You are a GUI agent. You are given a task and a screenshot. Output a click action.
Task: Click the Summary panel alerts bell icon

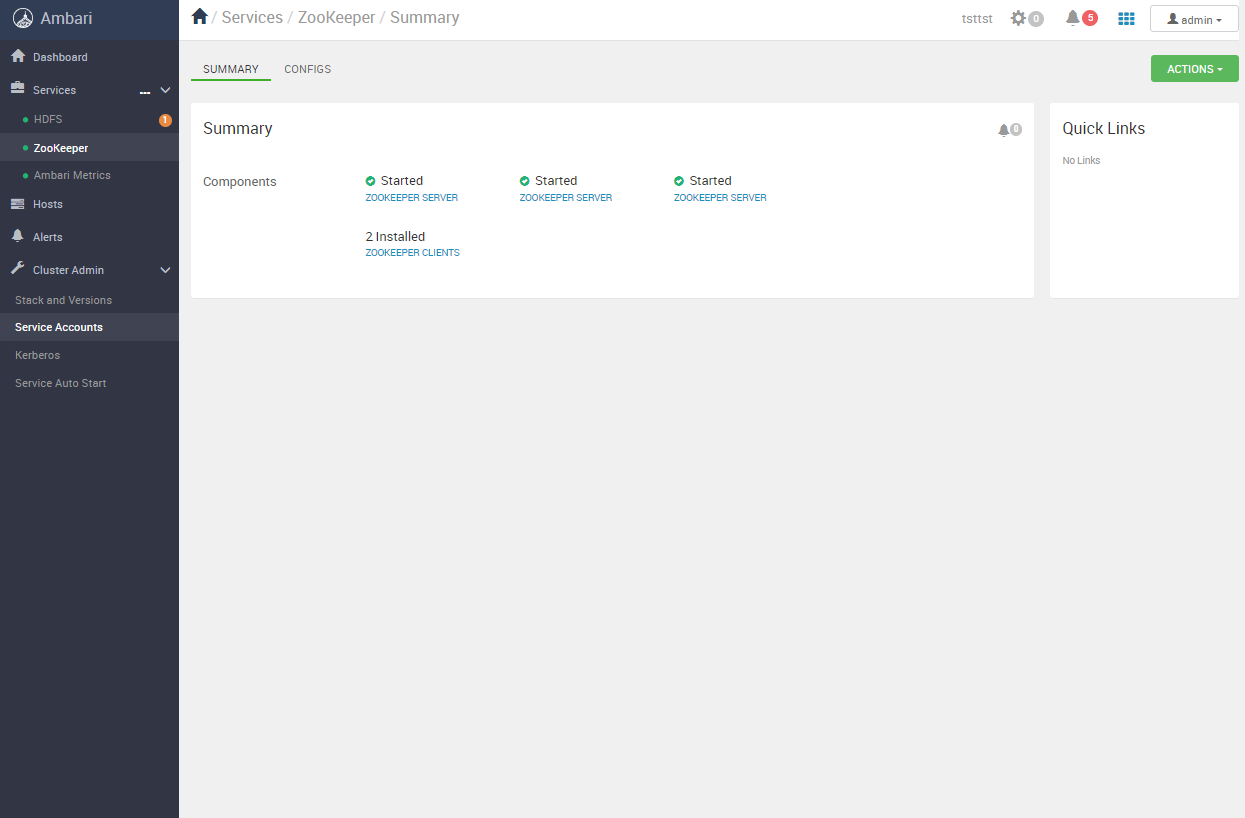[1003, 130]
